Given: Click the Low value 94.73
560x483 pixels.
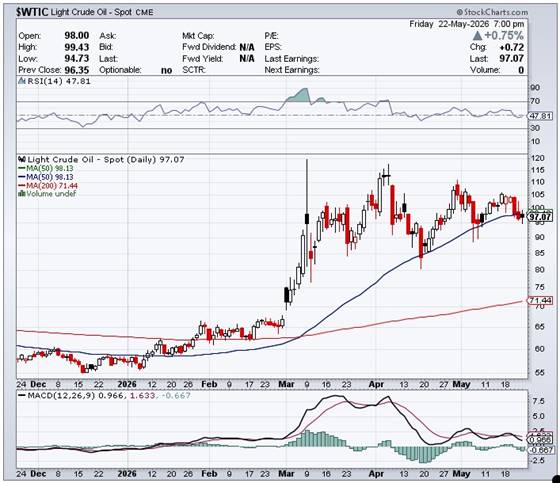Looking at the screenshot, I should click(x=76, y=58).
